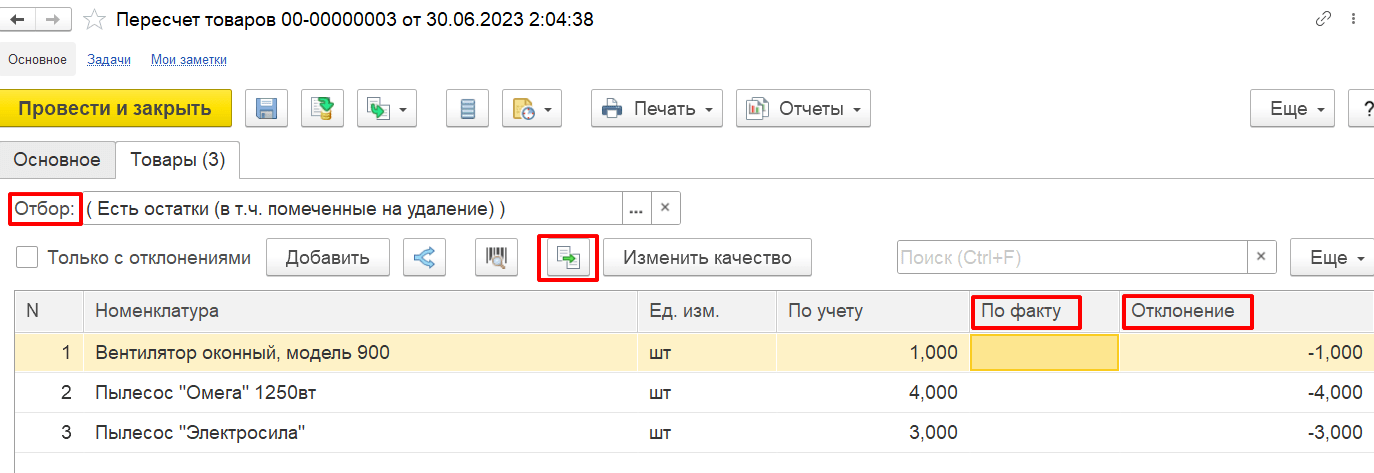Click the document structure list icon
The image size is (1374, 473).
[467, 109]
